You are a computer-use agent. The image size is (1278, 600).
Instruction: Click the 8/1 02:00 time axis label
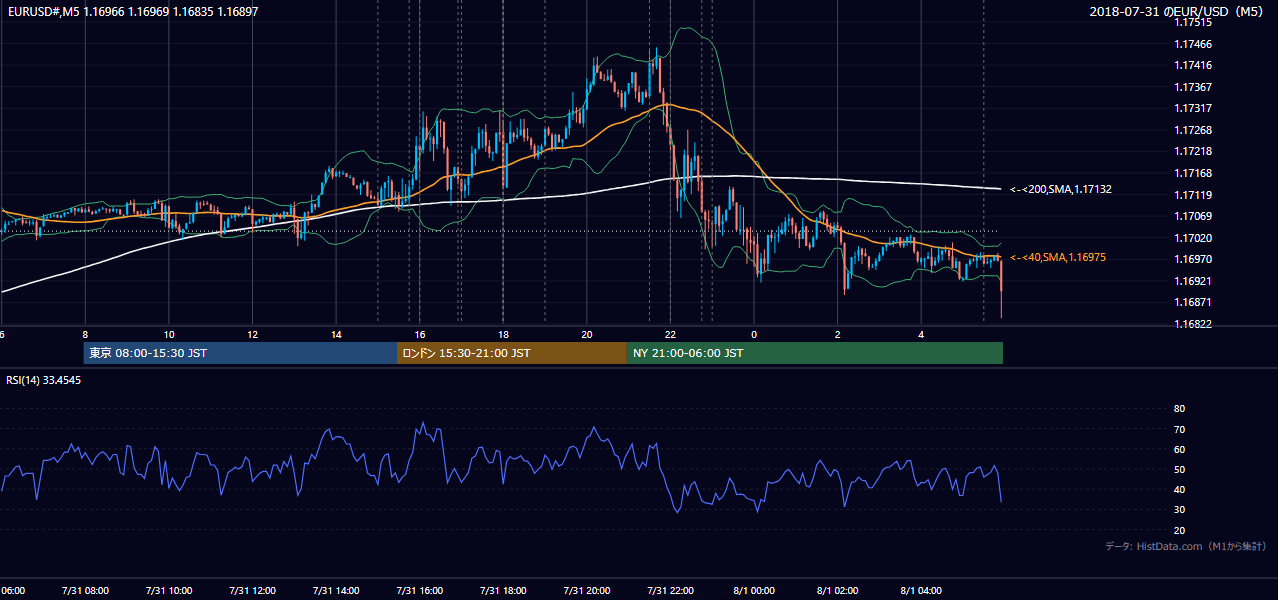838,591
